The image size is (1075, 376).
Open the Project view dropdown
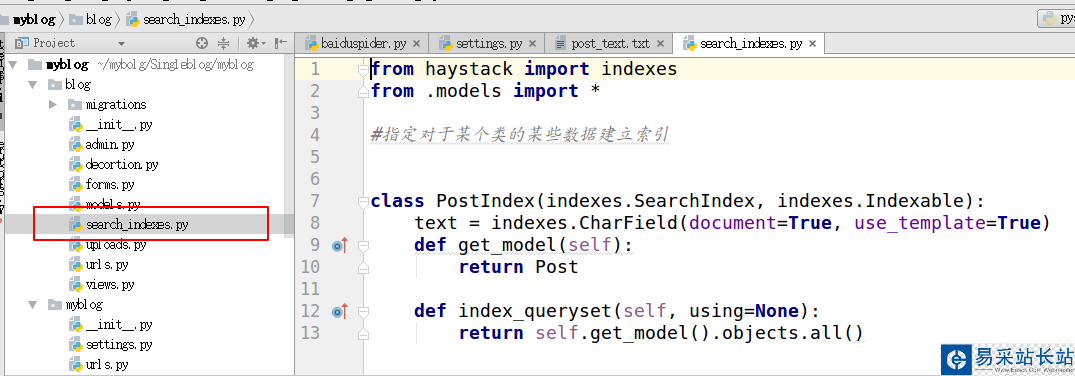click(x=121, y=43)
